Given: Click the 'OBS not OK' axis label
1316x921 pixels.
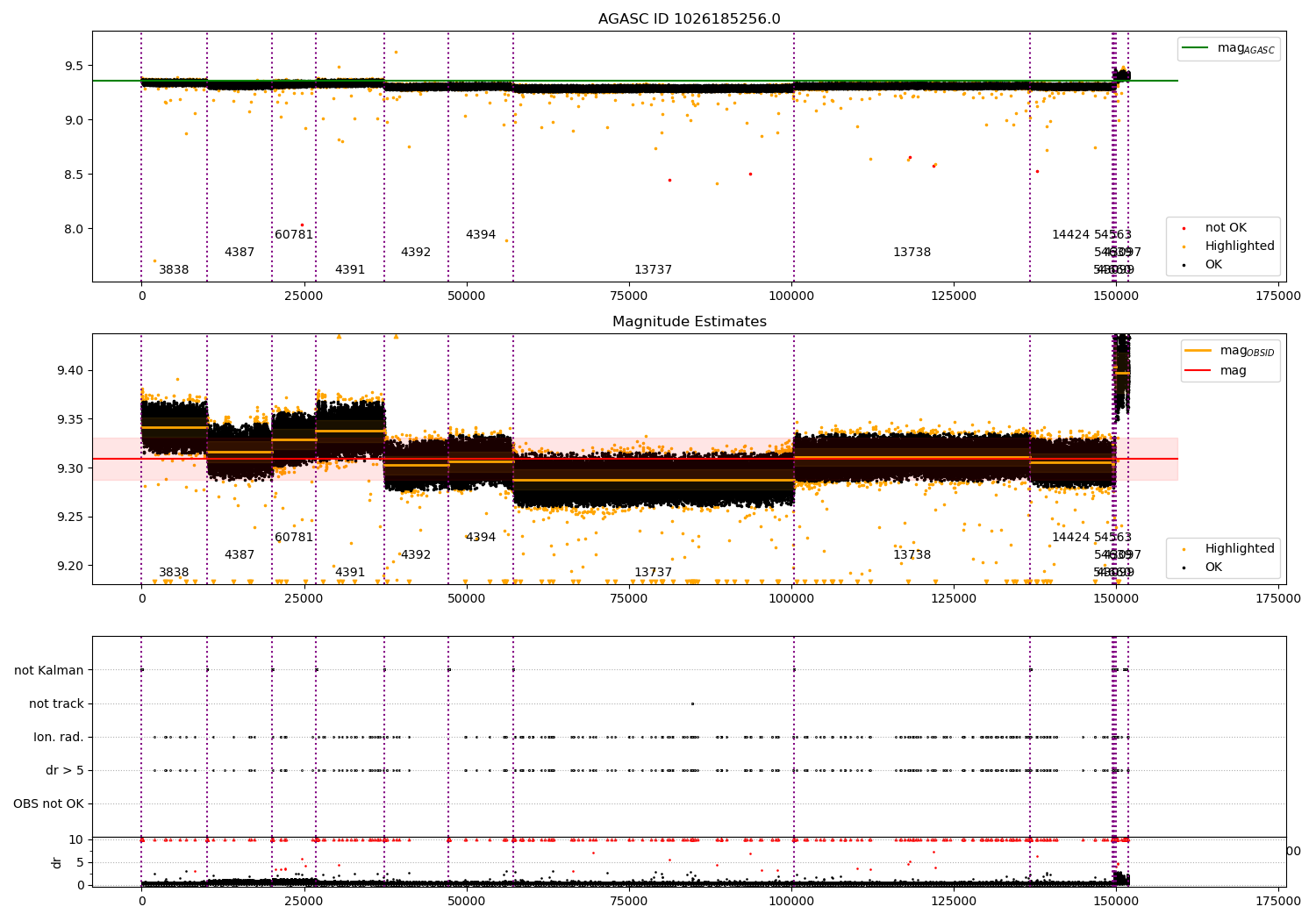Looking at the screenshot, I should click(x=48, y=803).
